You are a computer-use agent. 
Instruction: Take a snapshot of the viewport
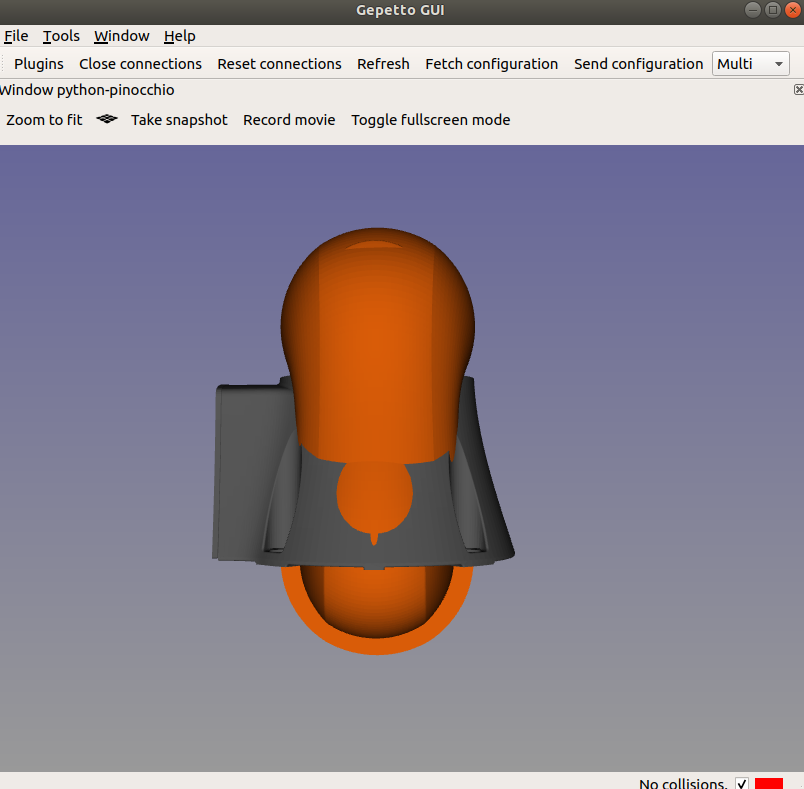point(179,119)
